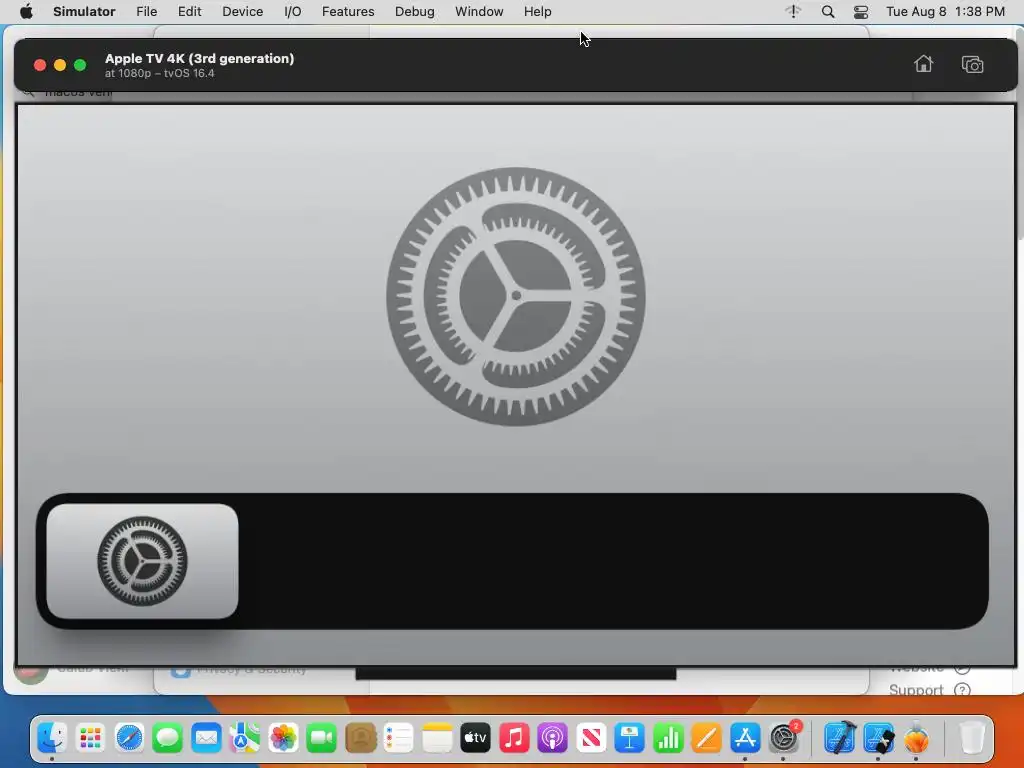Open the Help menu
Viewport: 1024px width, 768px height.
[x=537, y=12]
